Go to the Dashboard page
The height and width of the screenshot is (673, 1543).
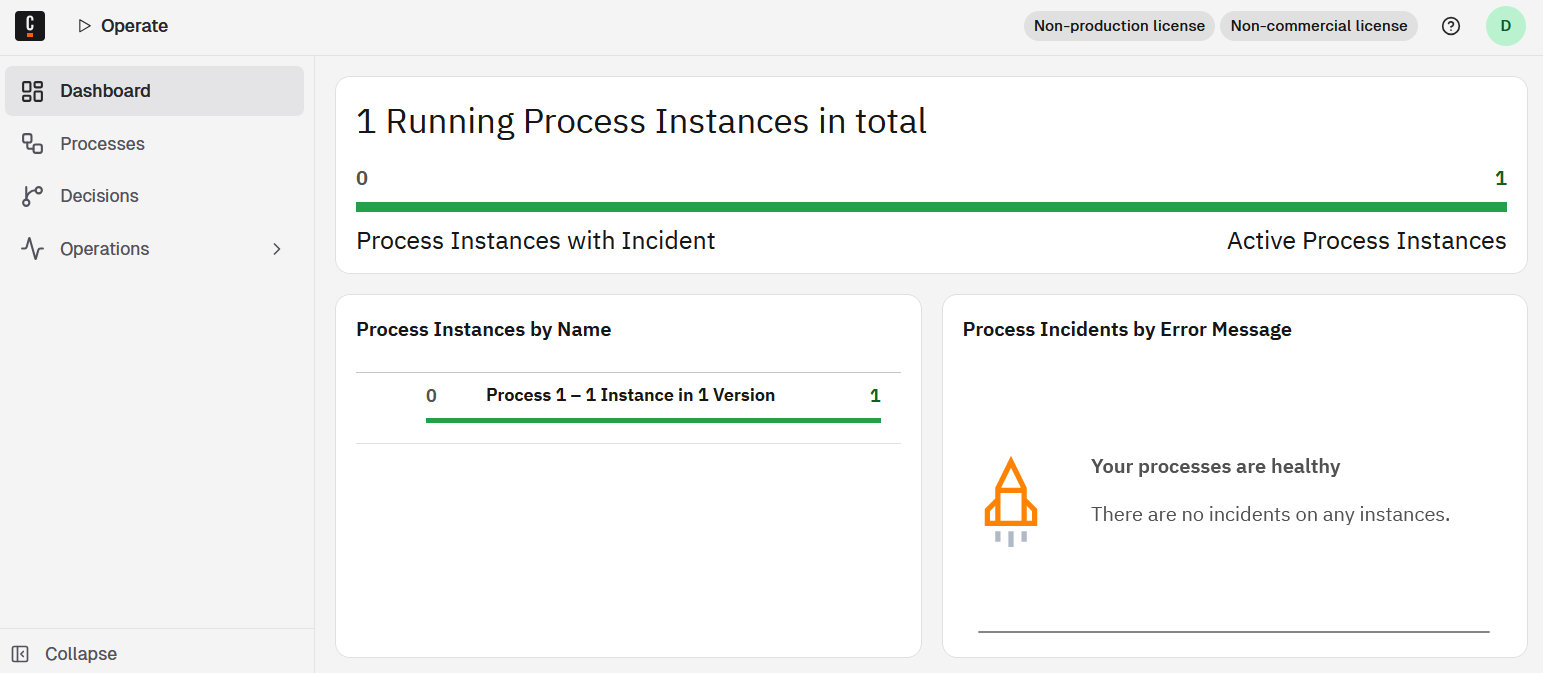[154, 91]
